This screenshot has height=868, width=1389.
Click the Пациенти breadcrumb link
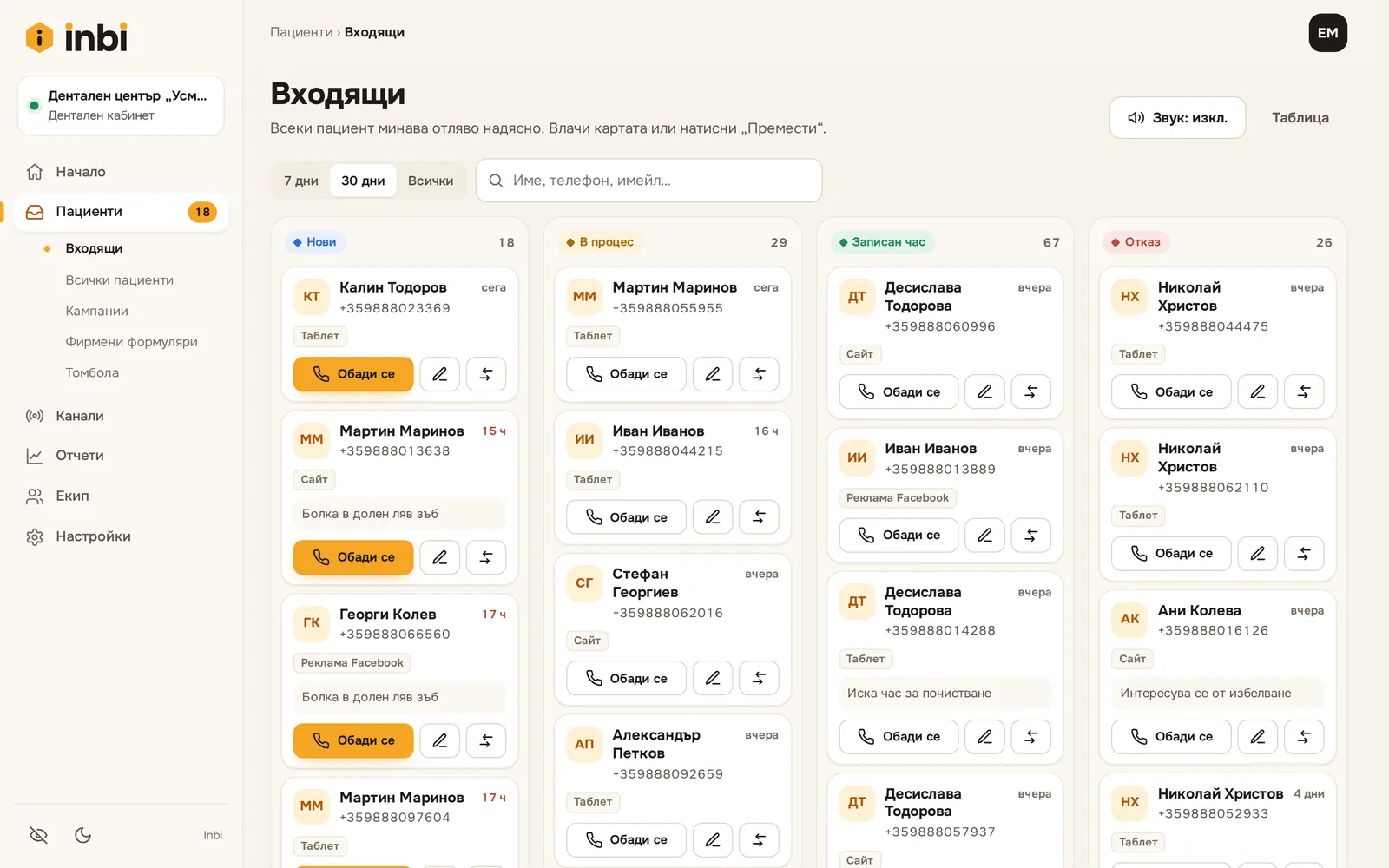[301, 32]
